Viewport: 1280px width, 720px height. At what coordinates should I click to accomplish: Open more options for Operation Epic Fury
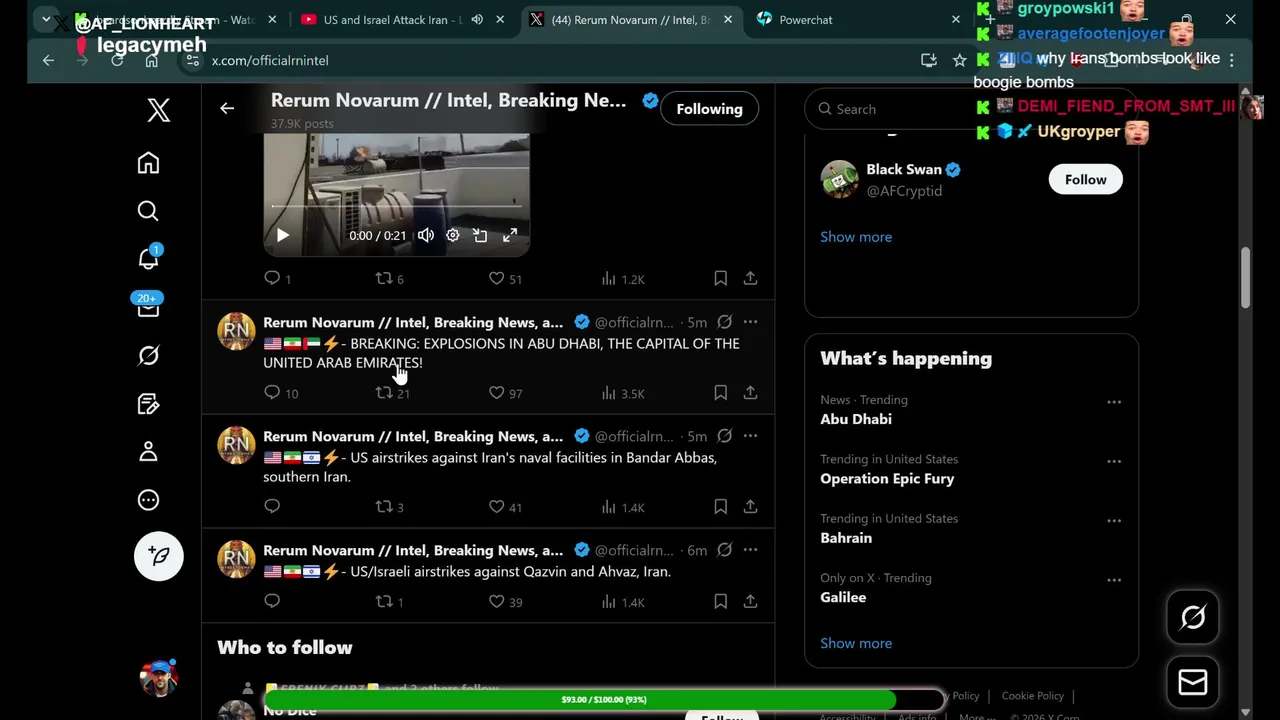pos(1114,461)
